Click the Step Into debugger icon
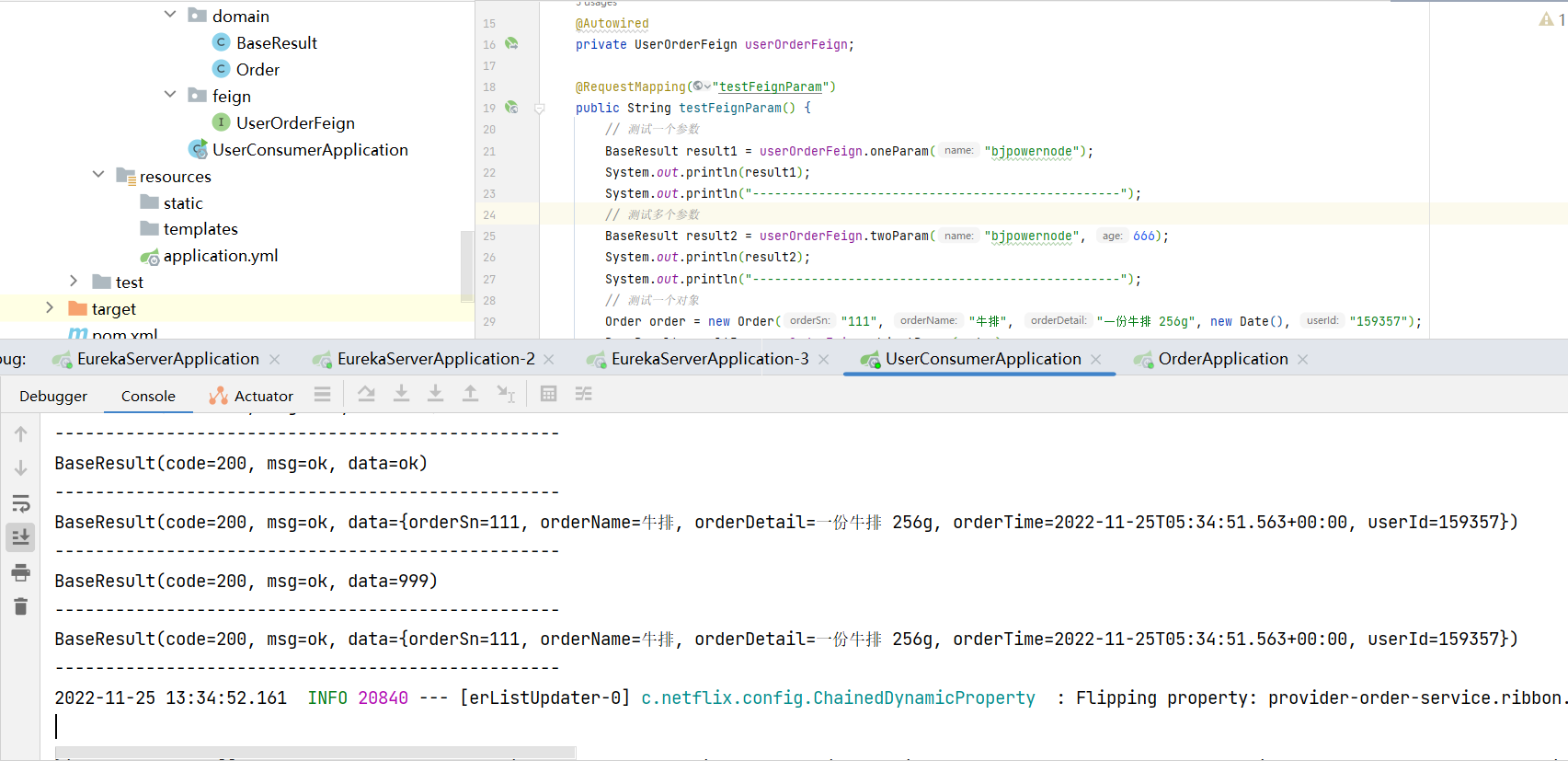Viewport: 1568px width, 761px height. pos(401,394)
